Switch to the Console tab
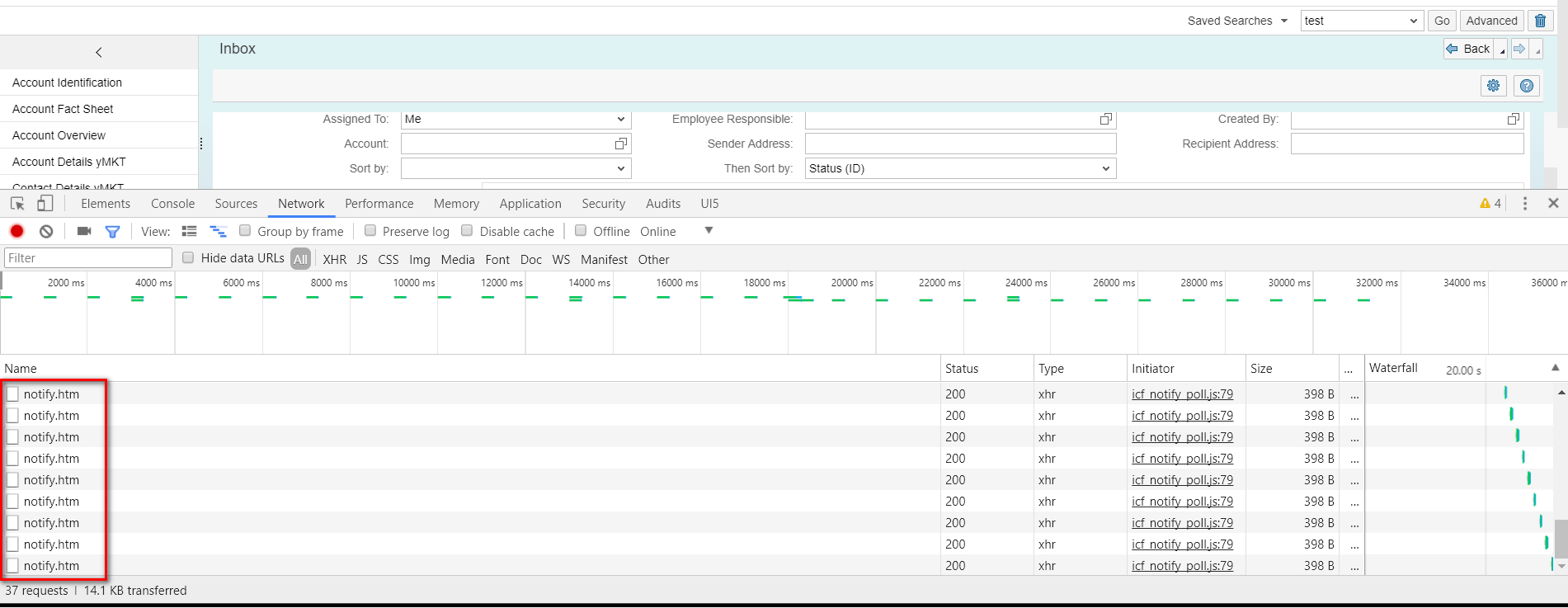Image resolution: width=1568 pixels, height=608 pixels. (x=172, y=204)
